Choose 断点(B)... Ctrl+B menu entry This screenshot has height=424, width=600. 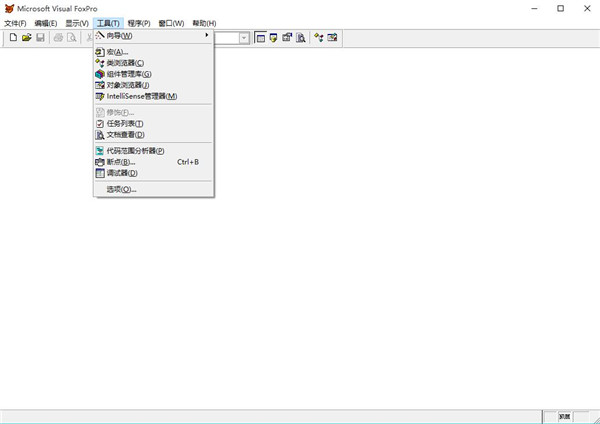pos(153,162)
